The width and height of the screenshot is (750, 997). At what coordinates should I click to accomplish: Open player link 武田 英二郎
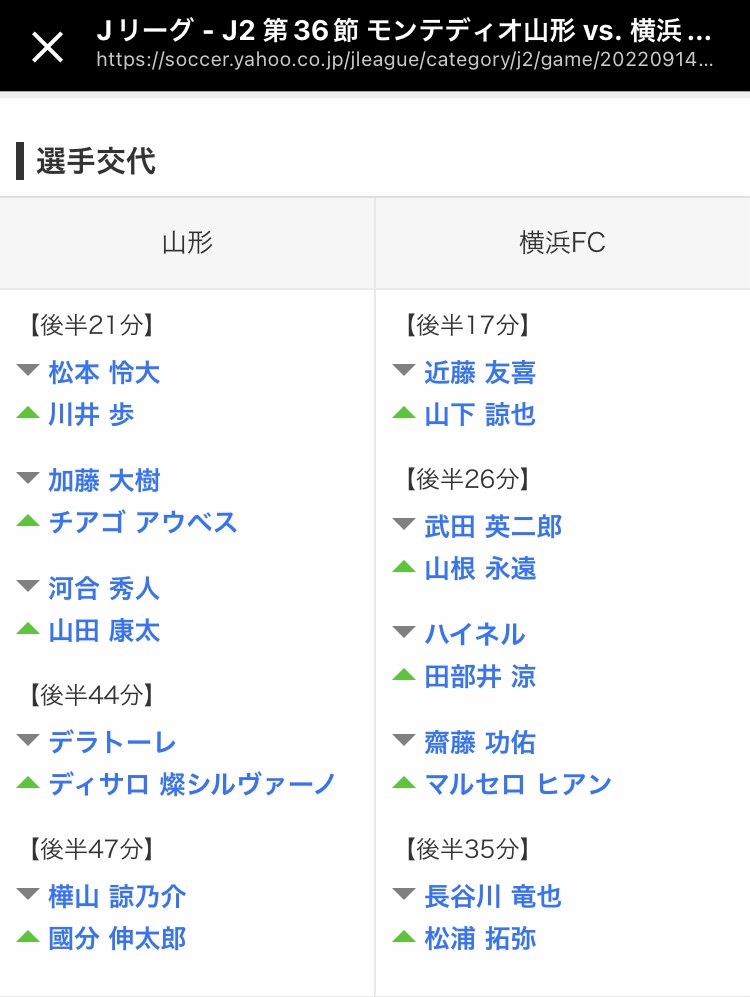click(493, 526)
